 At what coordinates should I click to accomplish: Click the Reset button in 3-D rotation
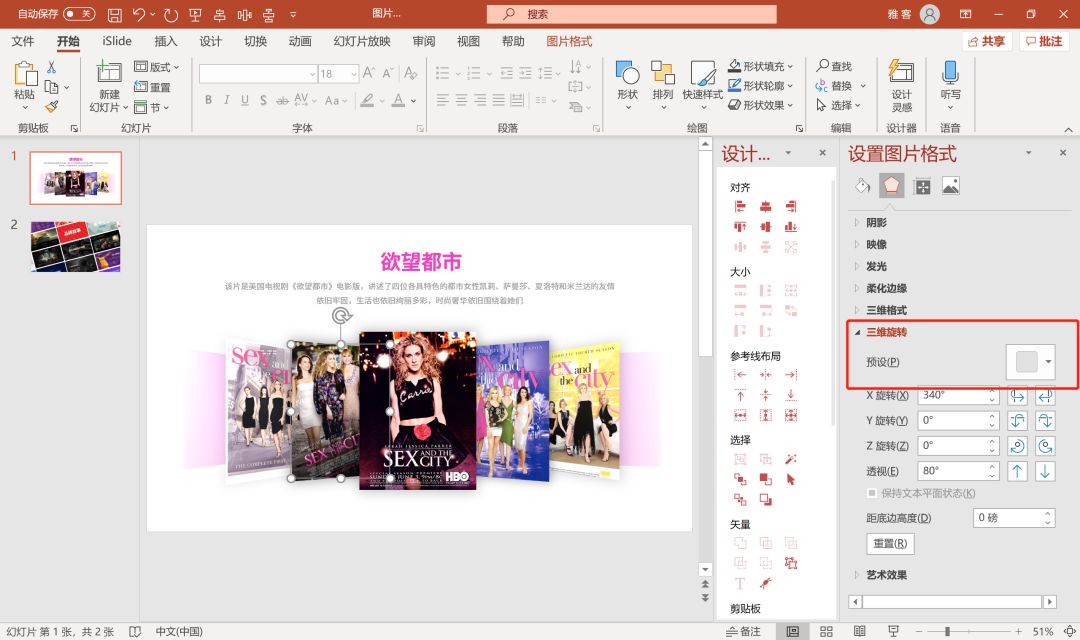pyautogui.click(x=890, y=544)
